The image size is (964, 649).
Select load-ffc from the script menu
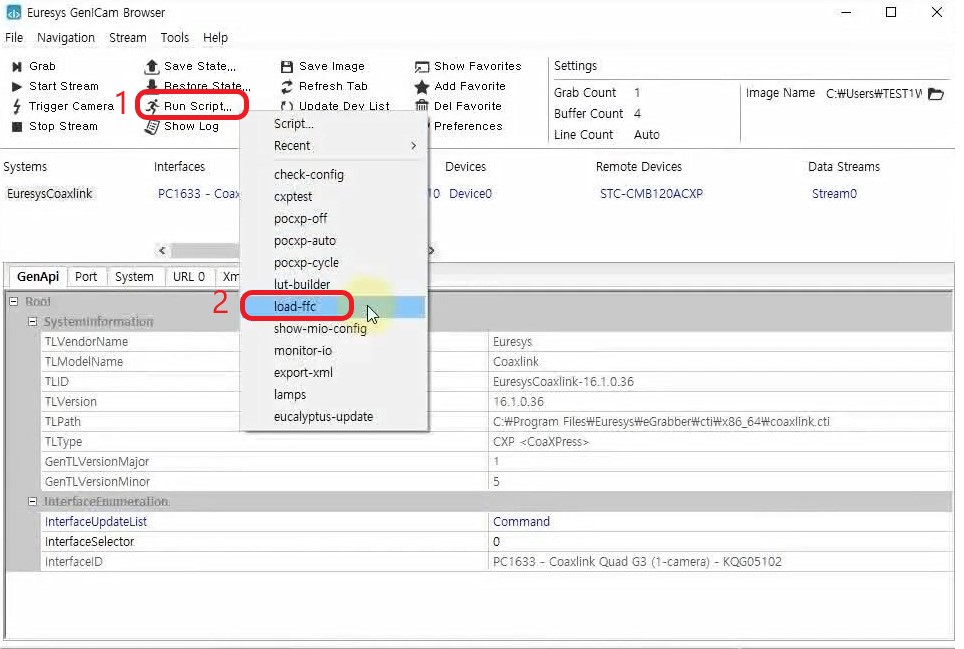pos(295,306)
